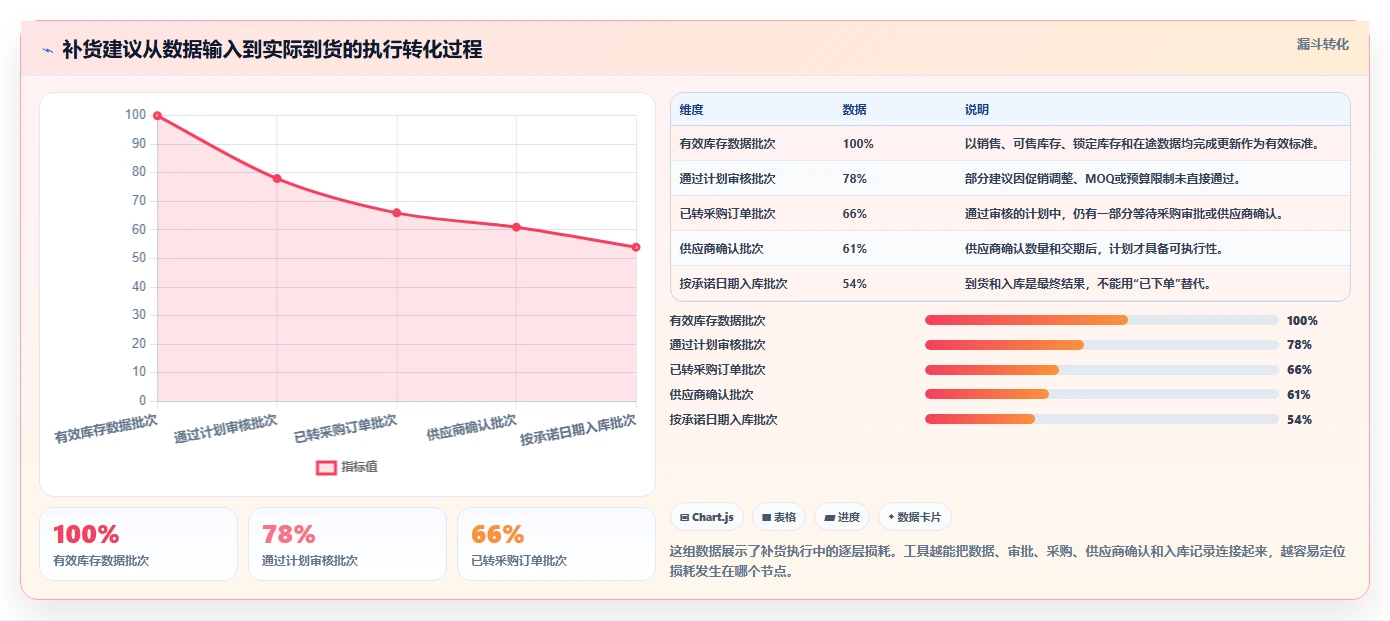The image size is (1390, 621).
Task: Select the 数据卡片 chip
Action: [914, 517]
